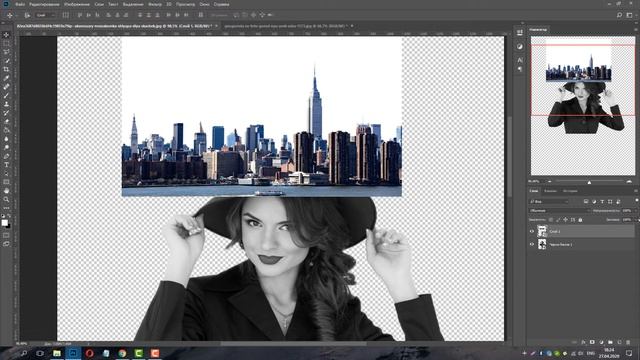Select the History Brush tool
Viewport: 640px width, 360px height.
pyautogui.click(x=6, y=113)
